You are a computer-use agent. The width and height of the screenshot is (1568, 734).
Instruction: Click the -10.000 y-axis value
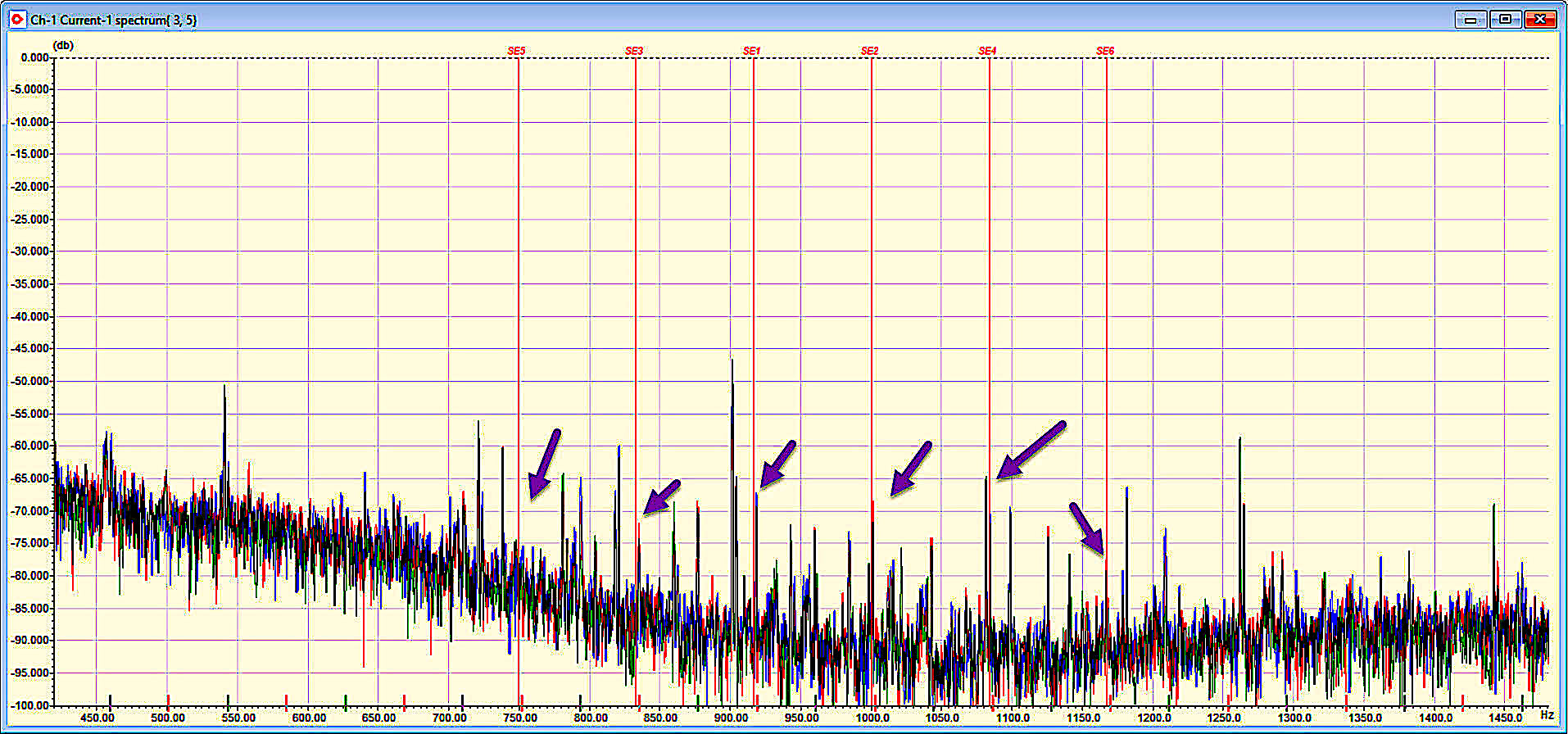click(x=30, y=122)
